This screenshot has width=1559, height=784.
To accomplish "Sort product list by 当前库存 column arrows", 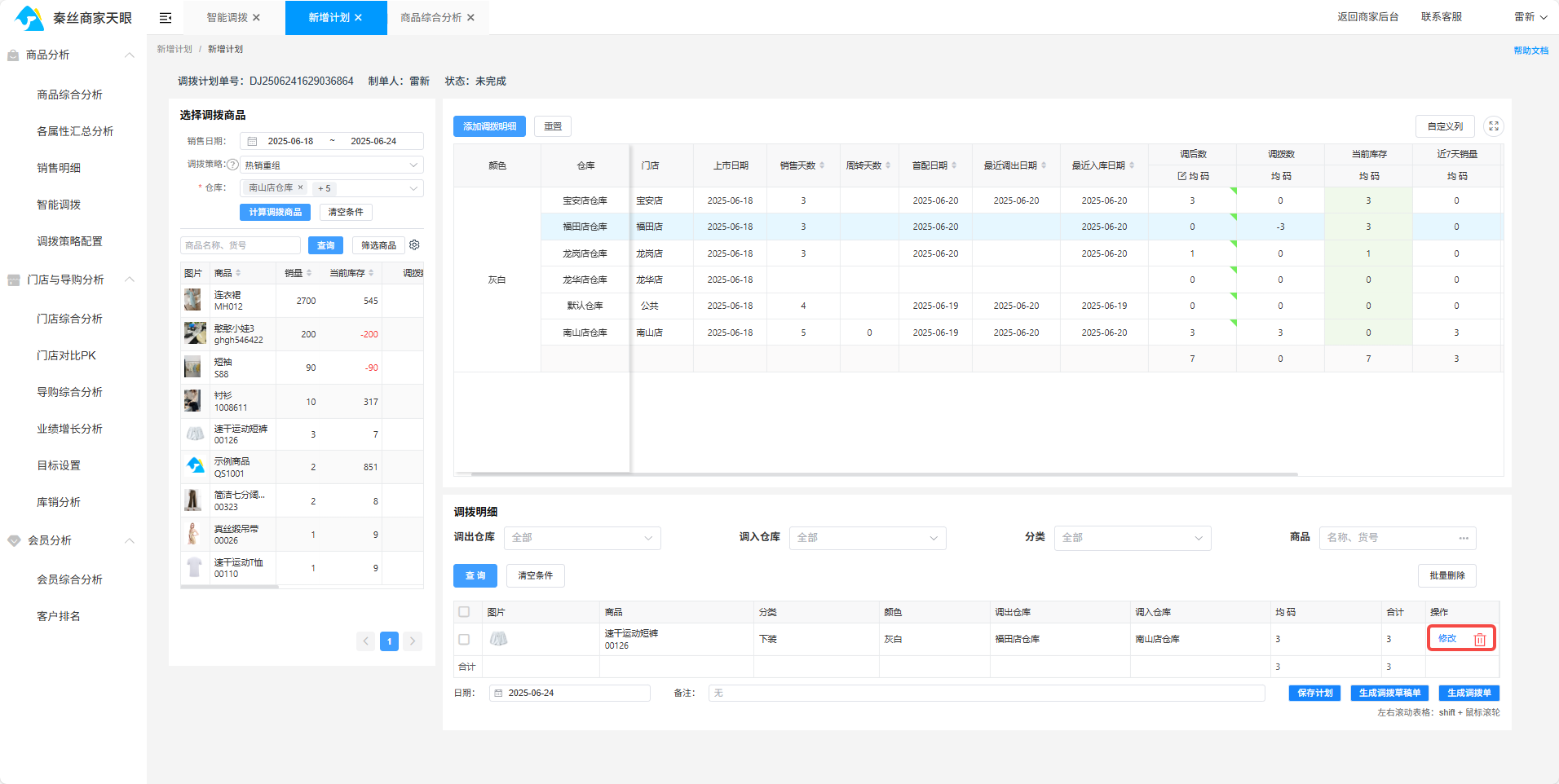I will click(x=371, y=273).
